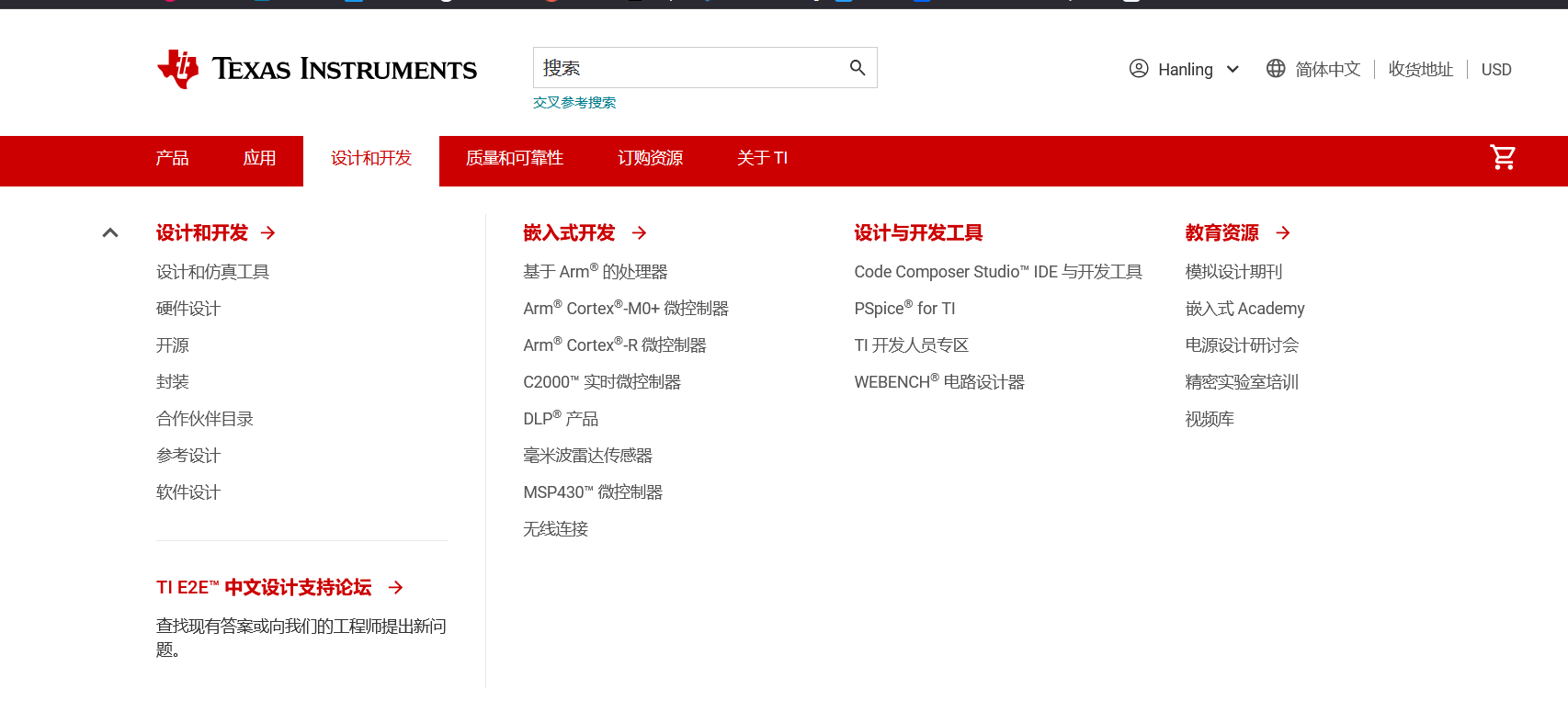Screen dimensions: 1568x723
Task: Open the shopping cart icon
Action: point(1503,158)
